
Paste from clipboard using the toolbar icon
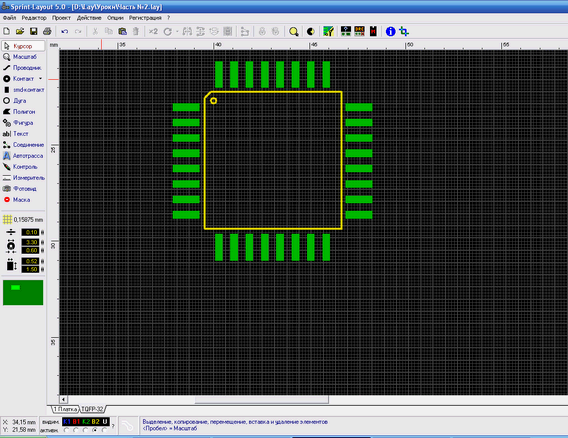click(x=122, y=32)
